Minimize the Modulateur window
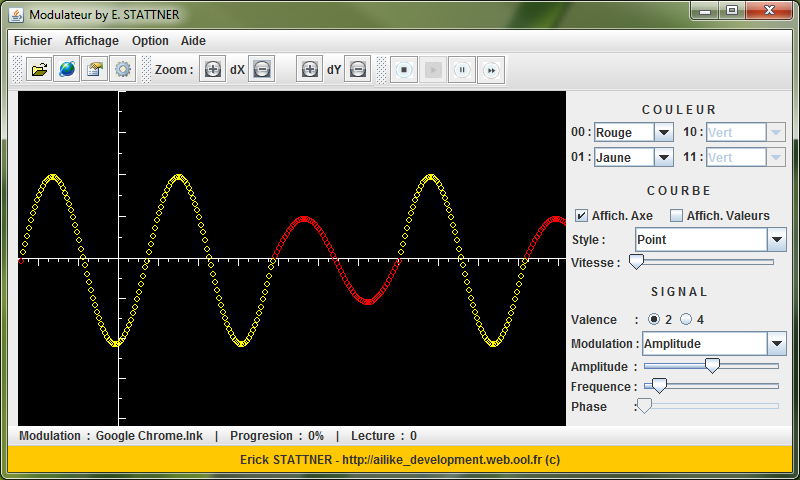Screen dimensions: 800x480 (x=705, y=11)
